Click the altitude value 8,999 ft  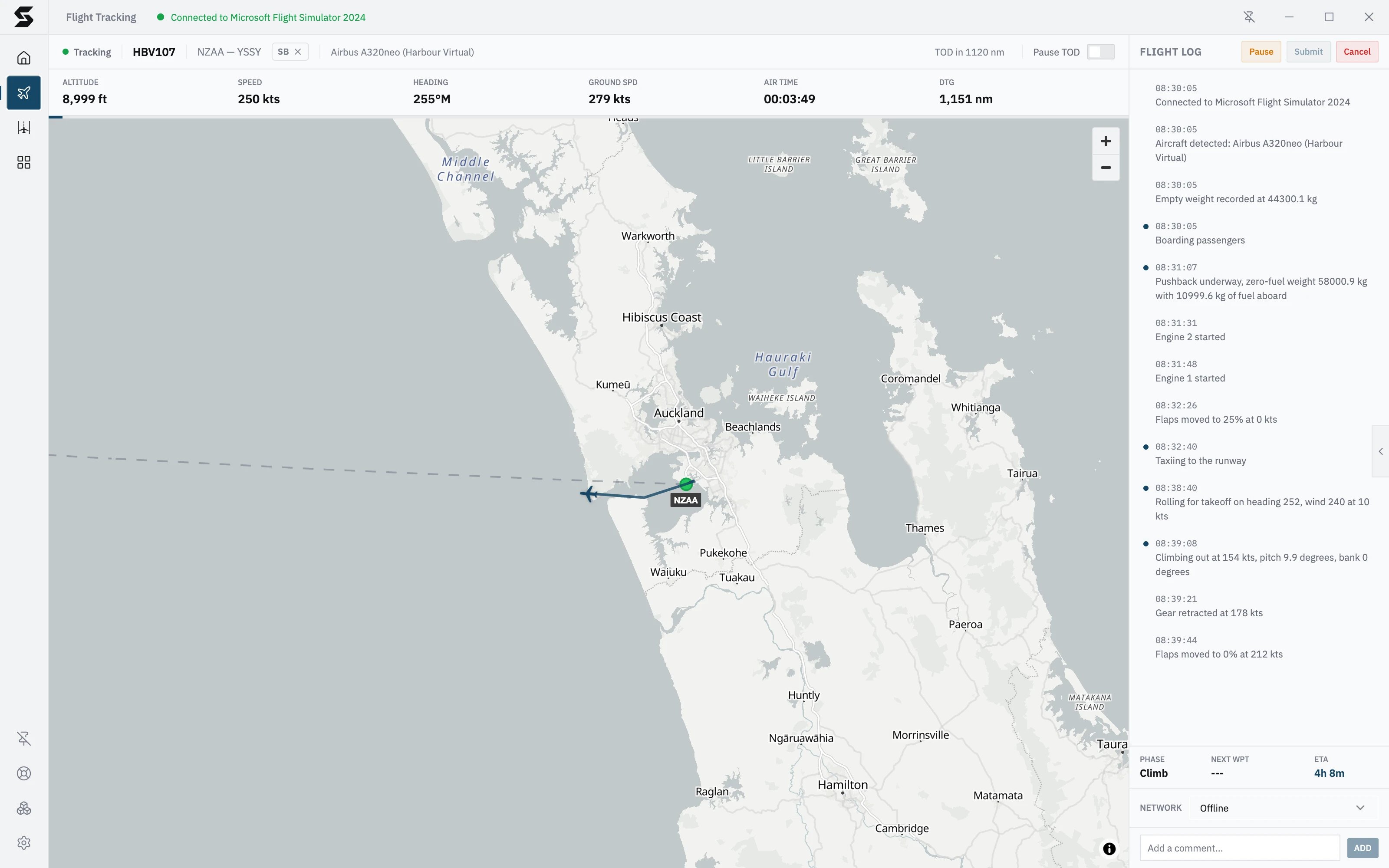(x=84, y=99)
